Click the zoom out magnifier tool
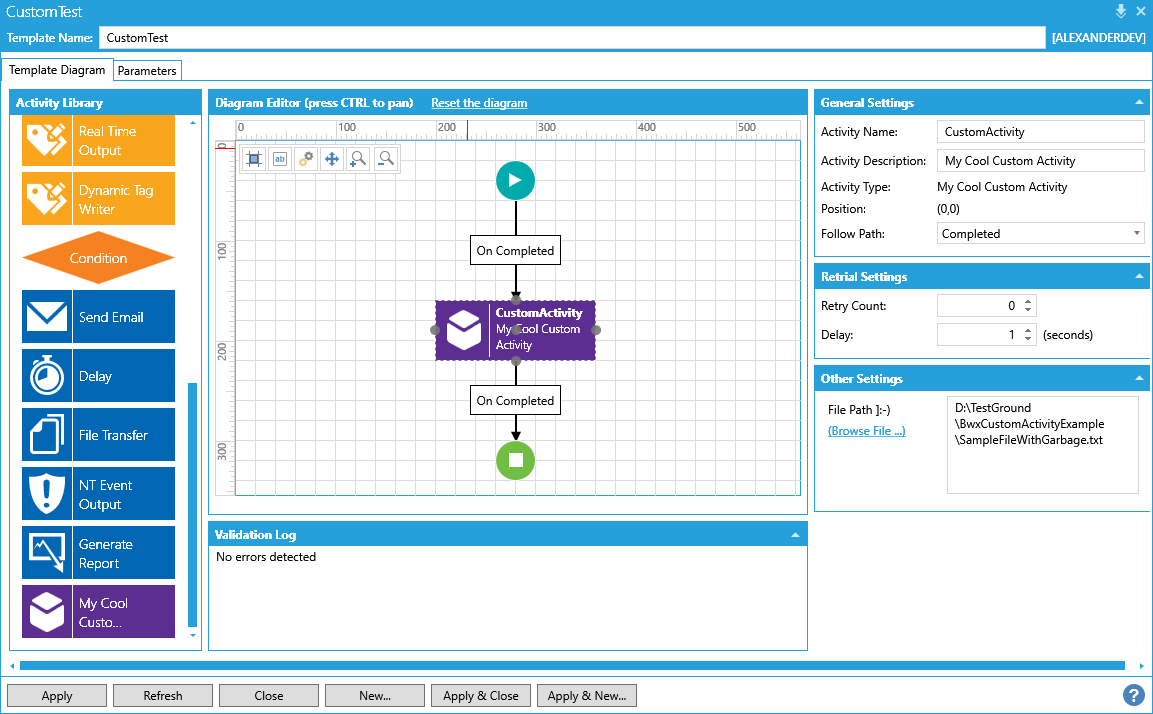Image resolution: width=1153 pixels, height=714 pixels. point(385,158)
